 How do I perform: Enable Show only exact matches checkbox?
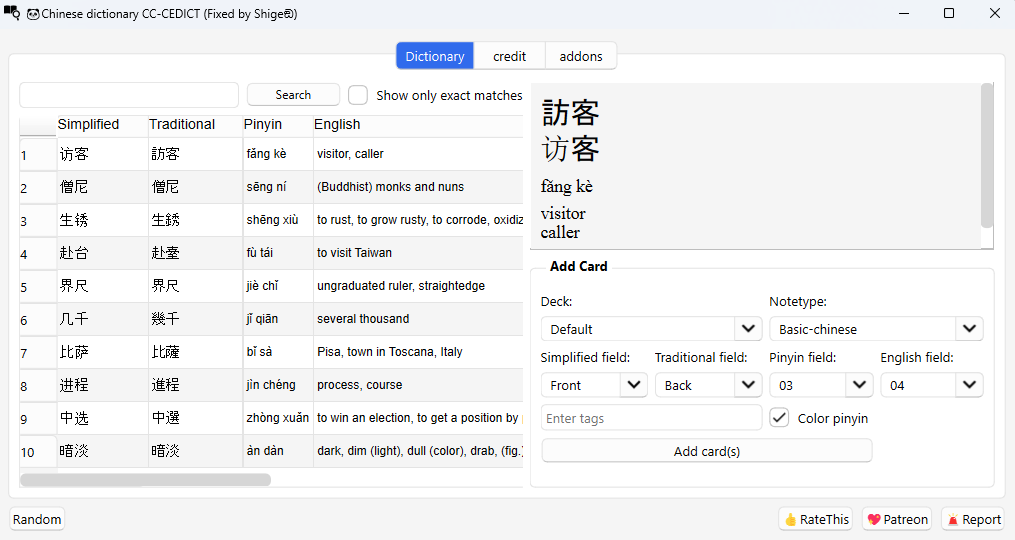(x=358, y=95)
